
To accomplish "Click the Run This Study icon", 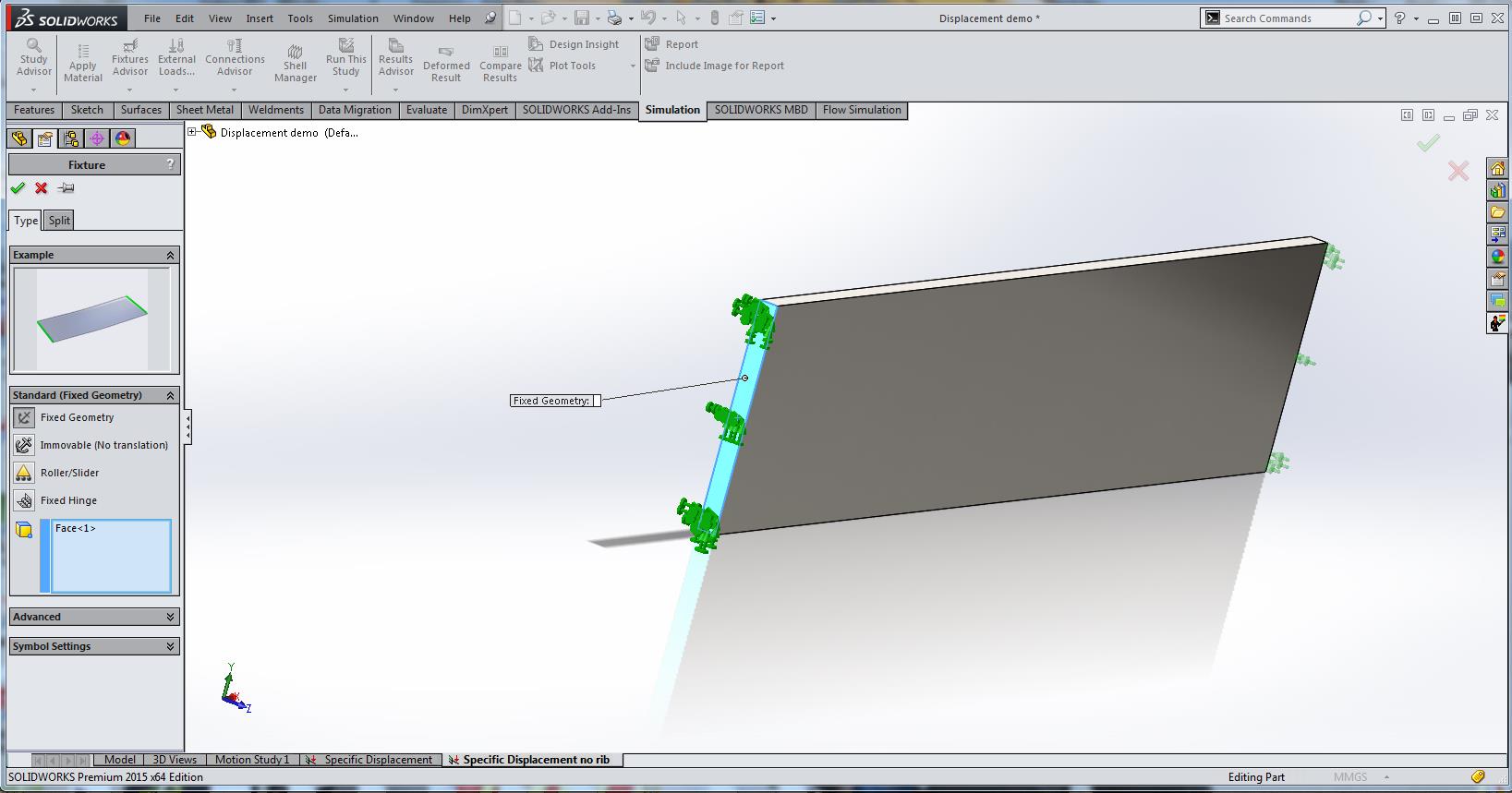I will coord(346,45).
